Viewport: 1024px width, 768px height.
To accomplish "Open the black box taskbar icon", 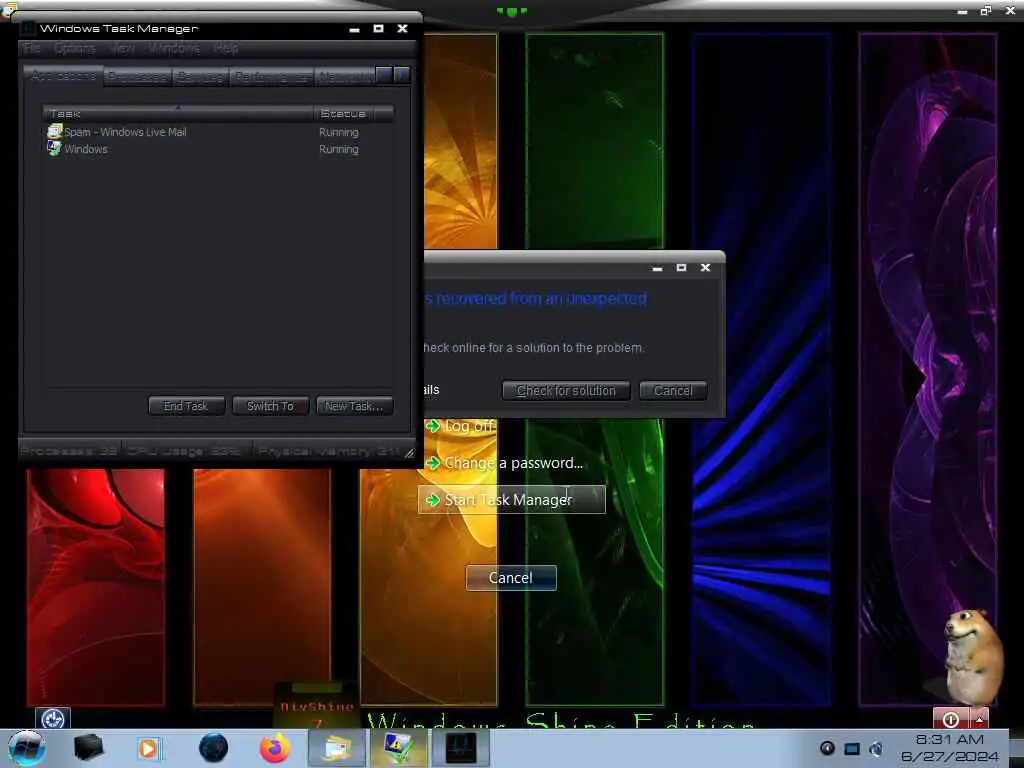I will 88,748.
